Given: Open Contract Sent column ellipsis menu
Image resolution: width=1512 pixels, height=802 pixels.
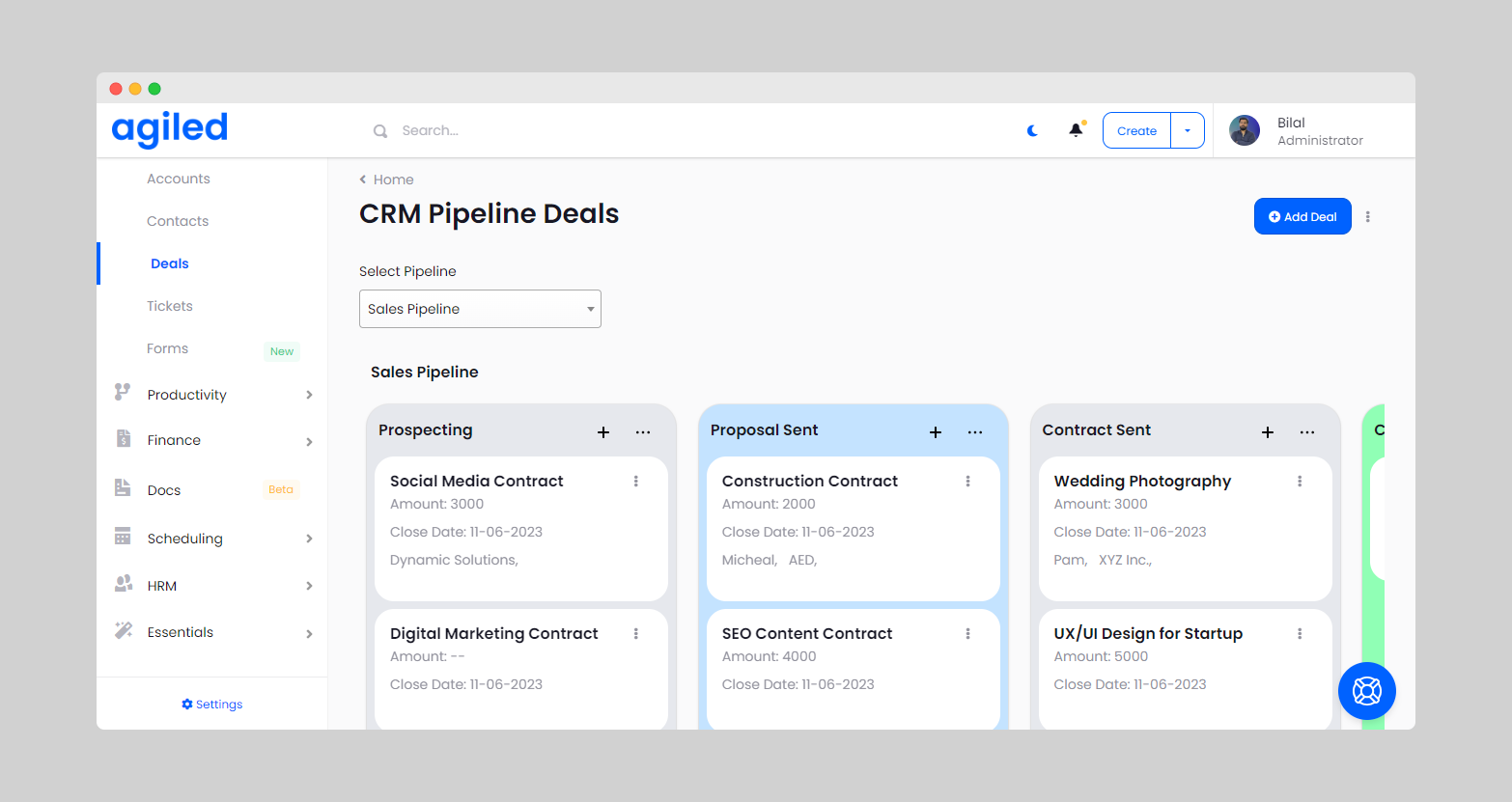Looking at the screenshot, I should pos(1306,432).
